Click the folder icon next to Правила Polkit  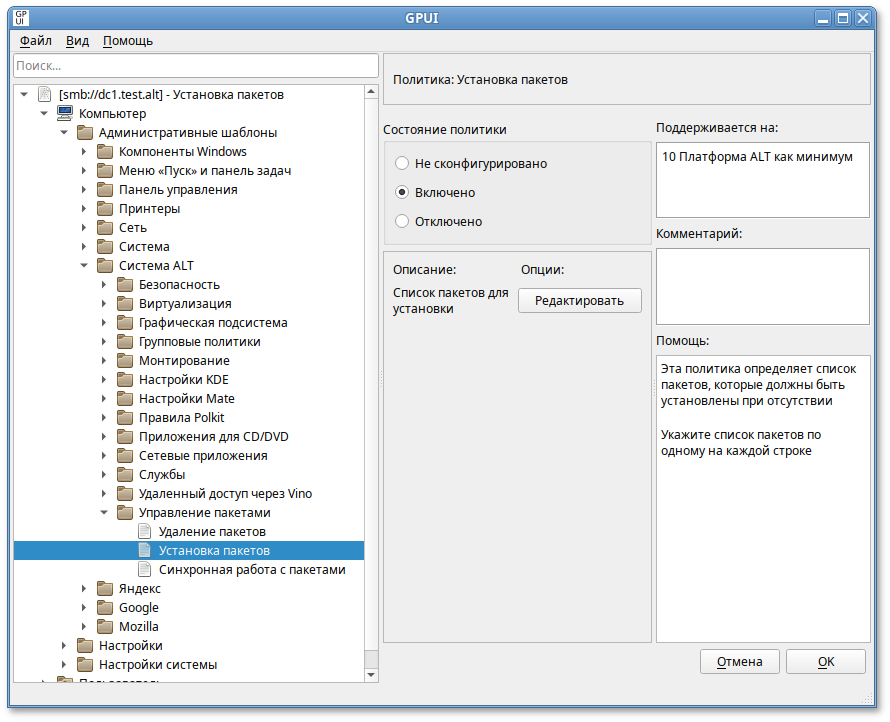pos(125,418)
